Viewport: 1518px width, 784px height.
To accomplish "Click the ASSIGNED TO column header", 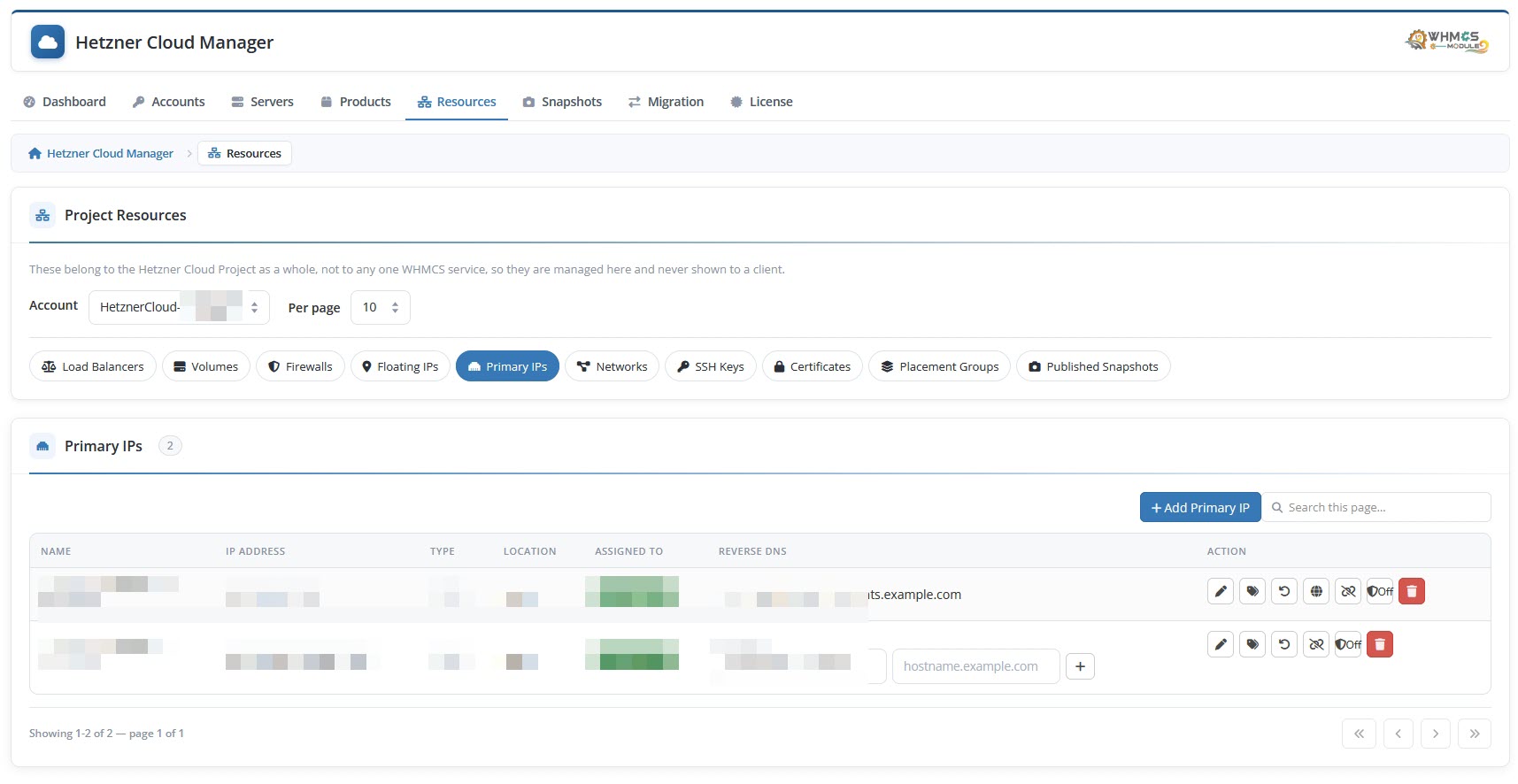I will tap(628, 551).
